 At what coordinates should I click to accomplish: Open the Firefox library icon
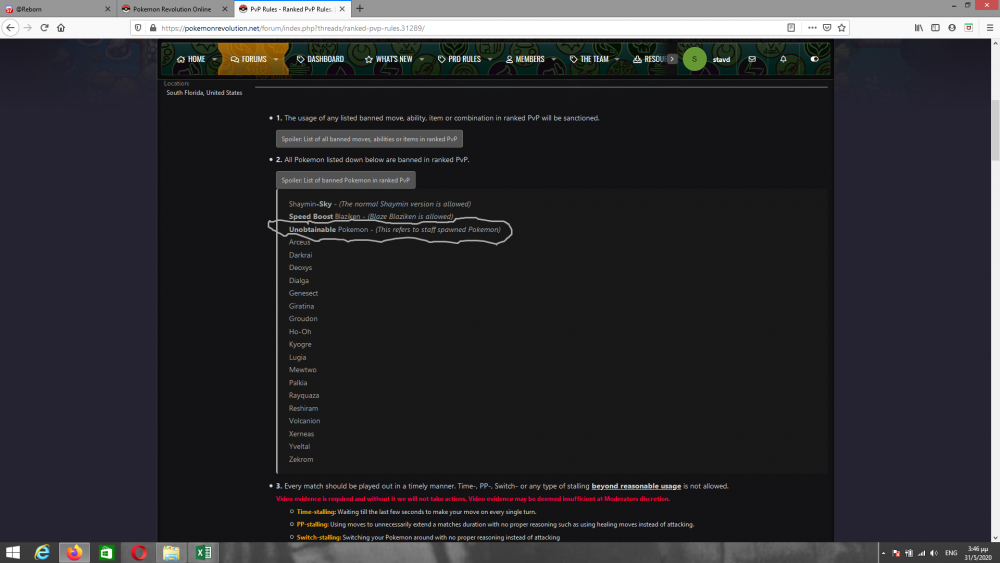click(917, 28)
